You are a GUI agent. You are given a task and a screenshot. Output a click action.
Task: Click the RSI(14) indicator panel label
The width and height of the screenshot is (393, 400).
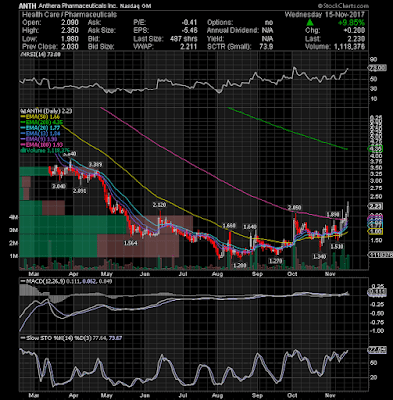pos(41,55)
